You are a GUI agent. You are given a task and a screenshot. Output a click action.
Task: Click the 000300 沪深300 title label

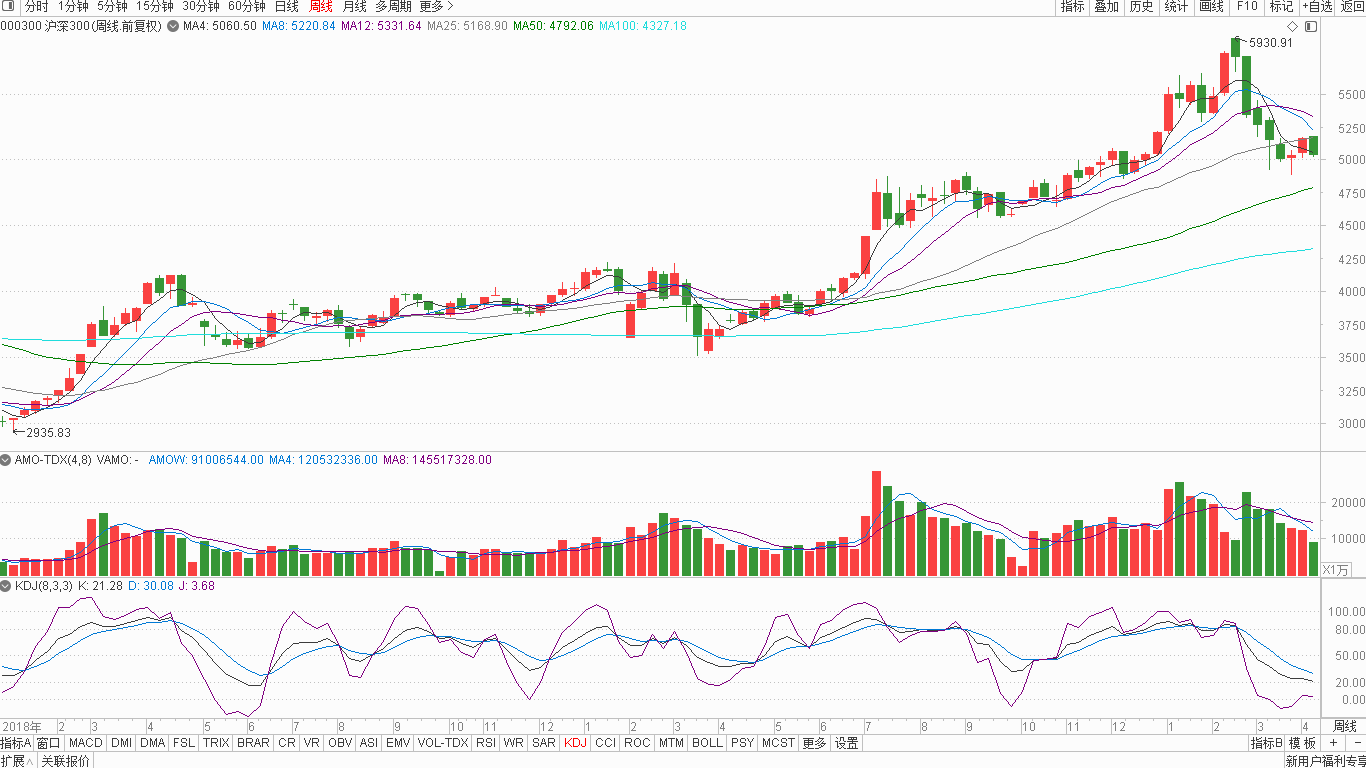coord(81,26)
